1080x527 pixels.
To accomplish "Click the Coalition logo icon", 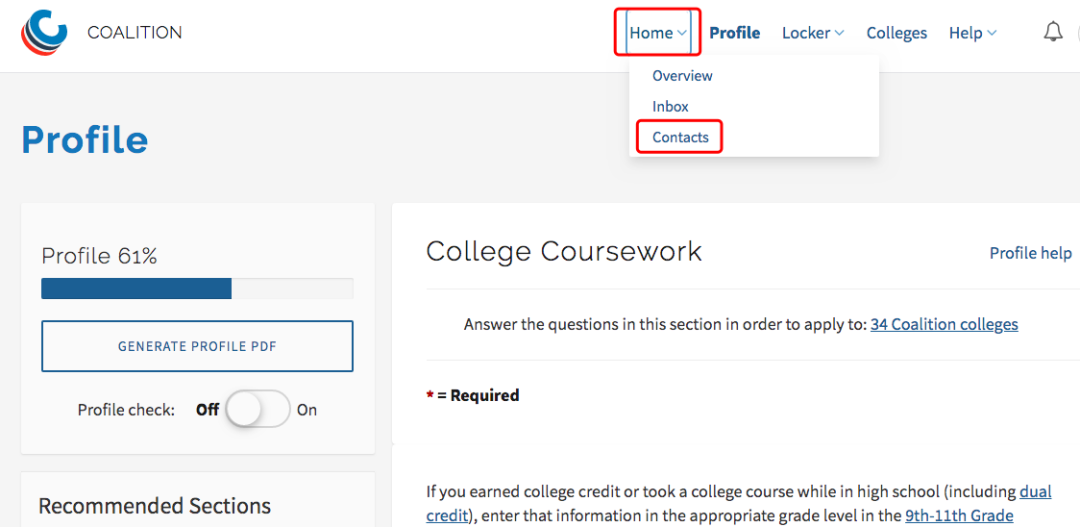I will point(44,32).
